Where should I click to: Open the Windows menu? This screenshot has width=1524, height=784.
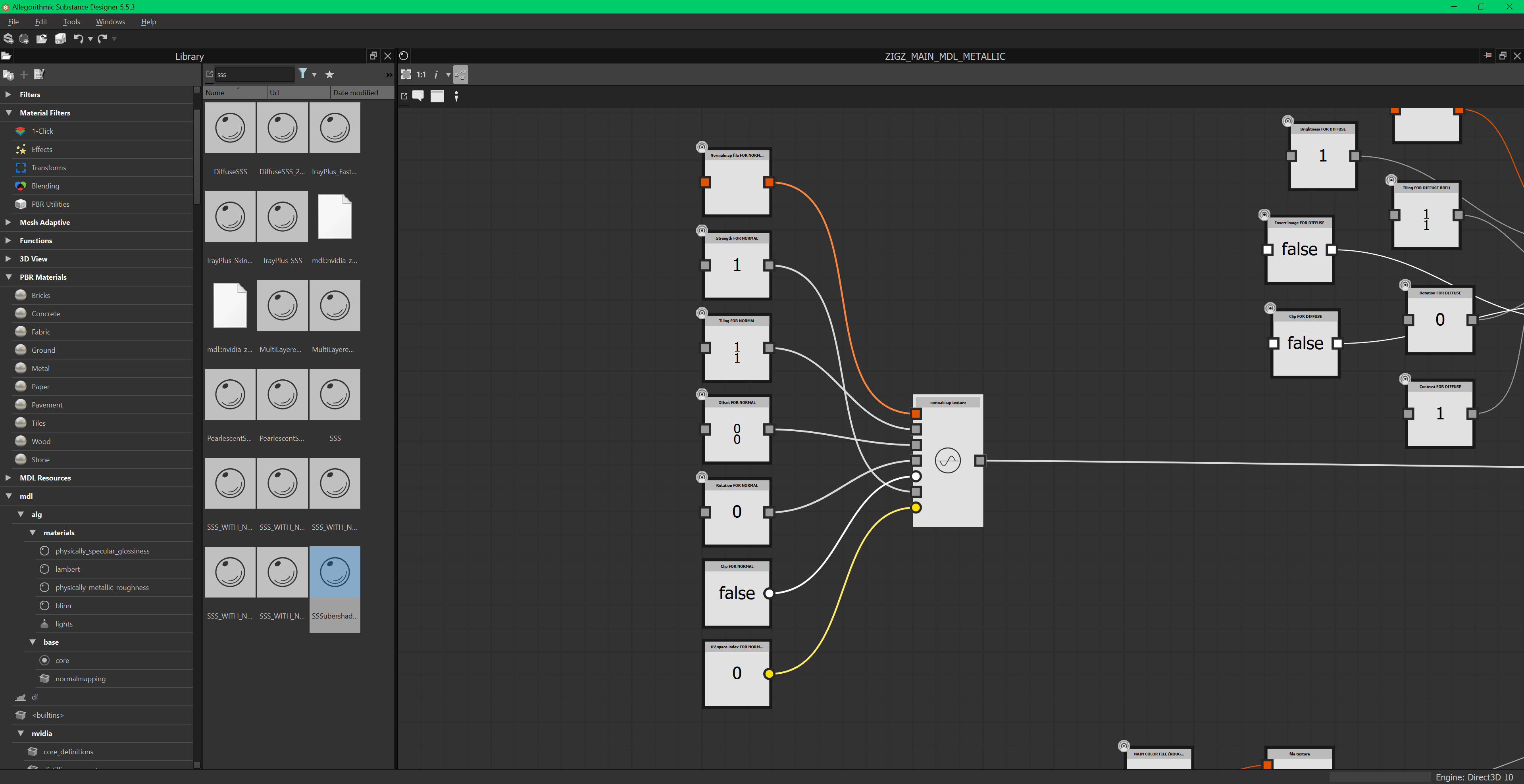click(x=111, y=22)
